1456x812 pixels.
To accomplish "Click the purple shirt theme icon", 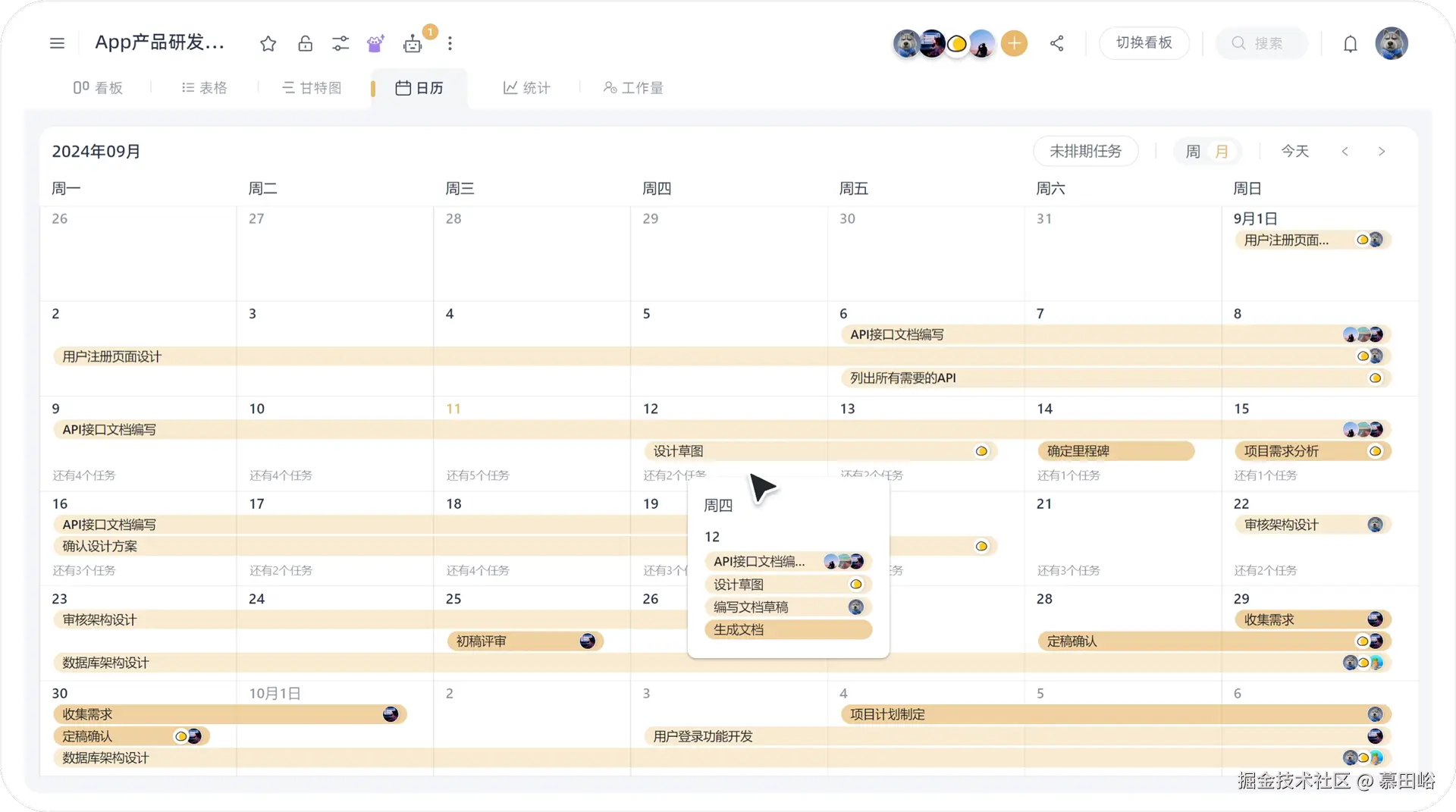I will tap(375, 43).
